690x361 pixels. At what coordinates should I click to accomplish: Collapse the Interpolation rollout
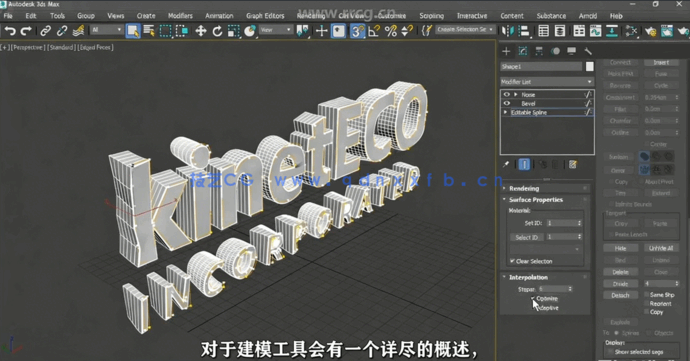click(528, 277)
